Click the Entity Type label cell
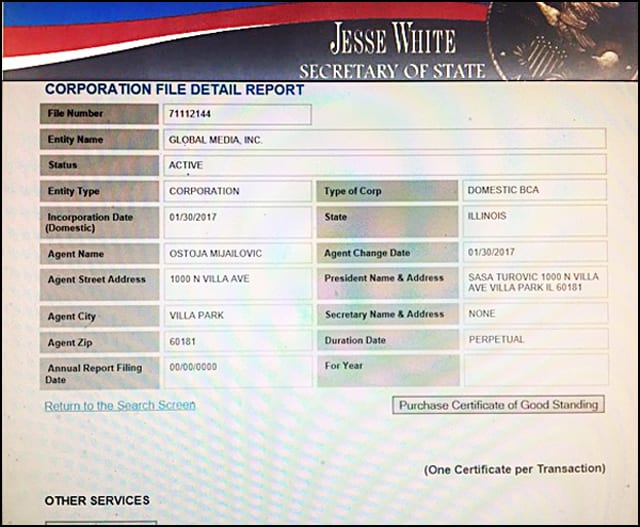This screenshot has width=640, height=527. click(x=99, y=191)
